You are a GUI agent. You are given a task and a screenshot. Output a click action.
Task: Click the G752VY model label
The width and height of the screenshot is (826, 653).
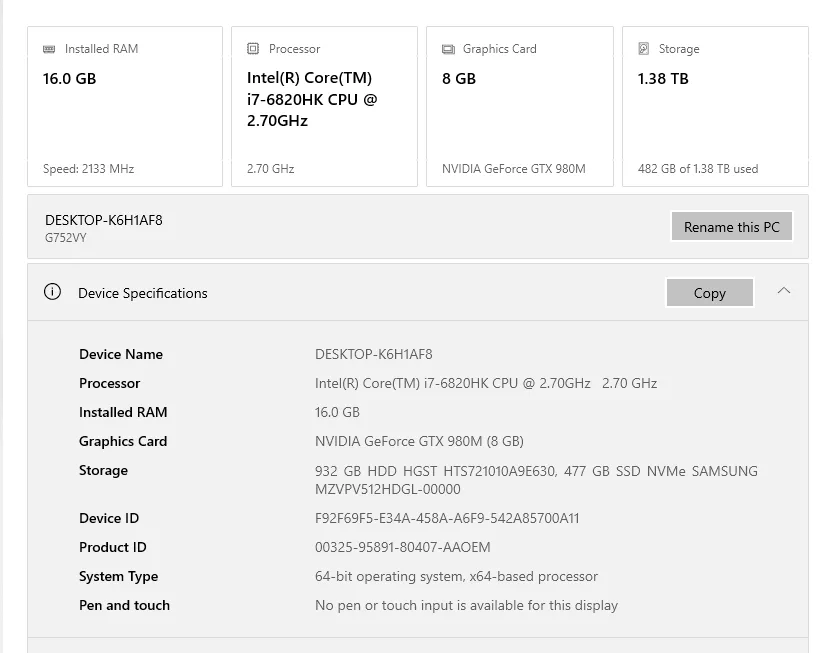click(66, 238)
